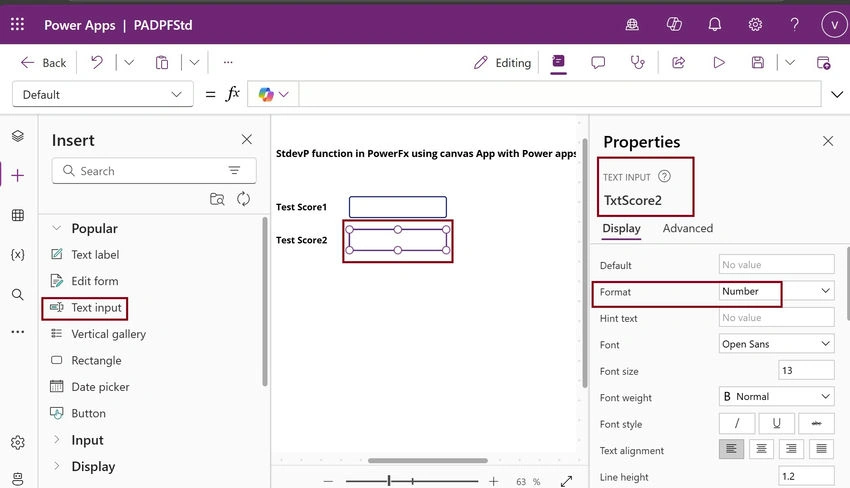The height and width of the screenshot is (488, 850).
Task: Click the fx formula icon
Action: (x=233, y=94)
